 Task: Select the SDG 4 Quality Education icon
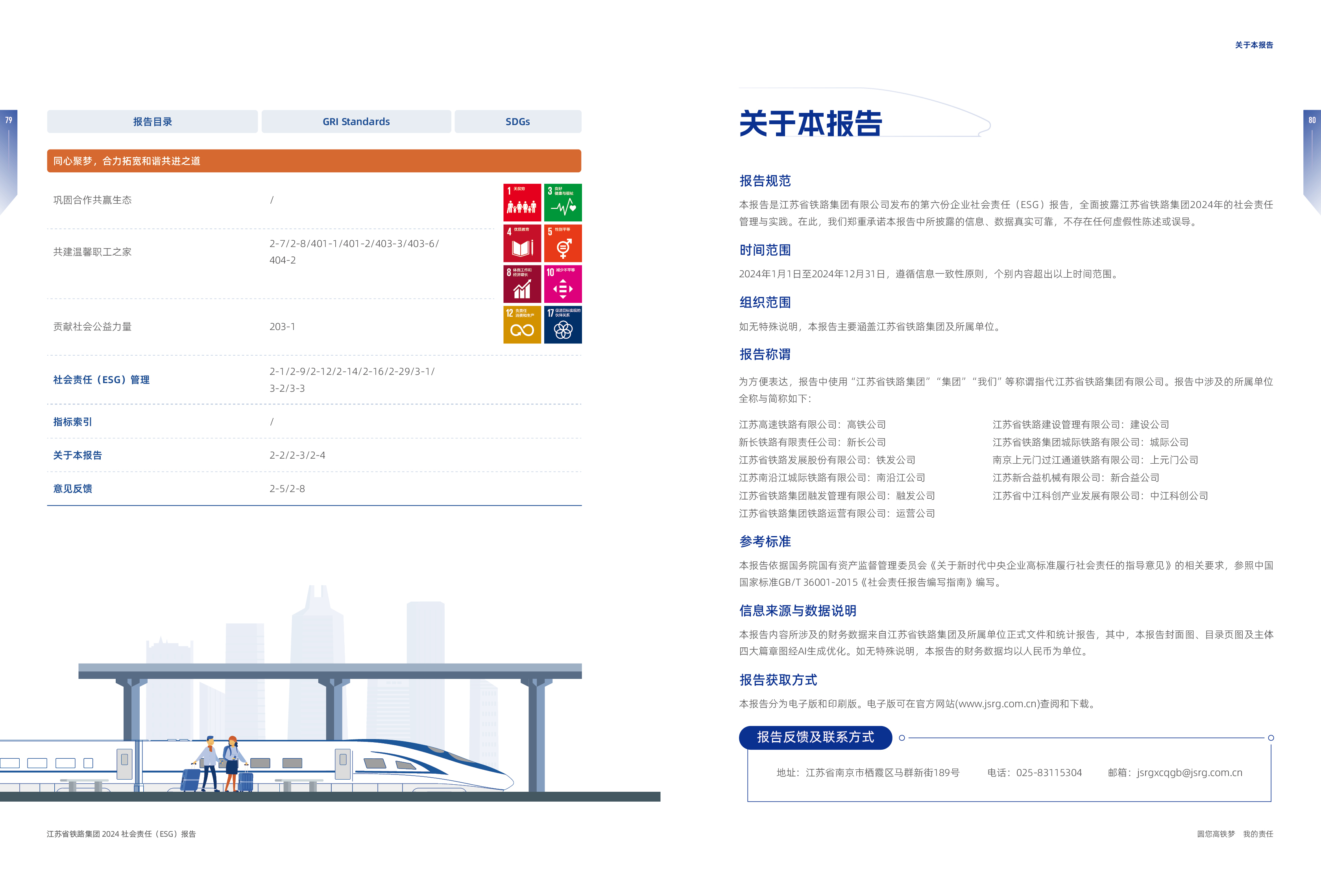[522, 243]
